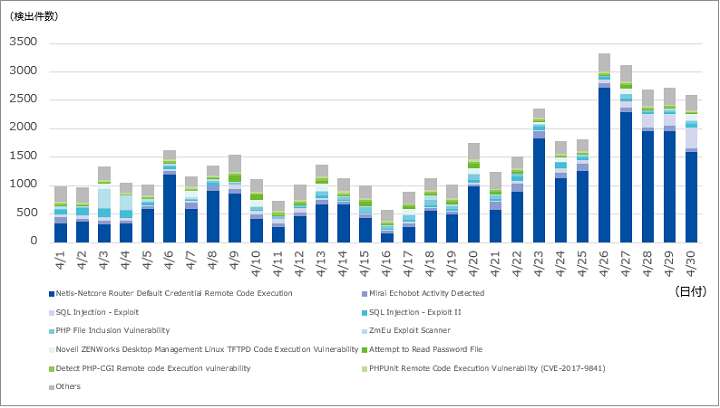Click the 4/11 stacked bar
The height and width of the screenshot is (408, 720).
278,222
